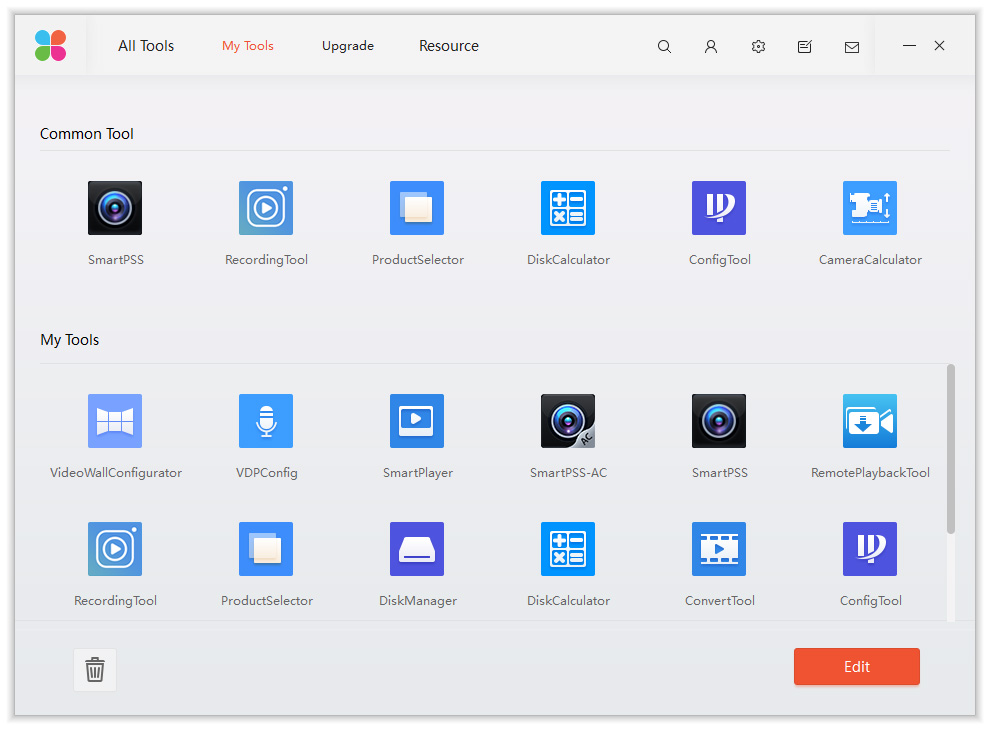Launch the ConvertTool icon
This screenshot has height=731, width=990.
[x=719, y=549]
